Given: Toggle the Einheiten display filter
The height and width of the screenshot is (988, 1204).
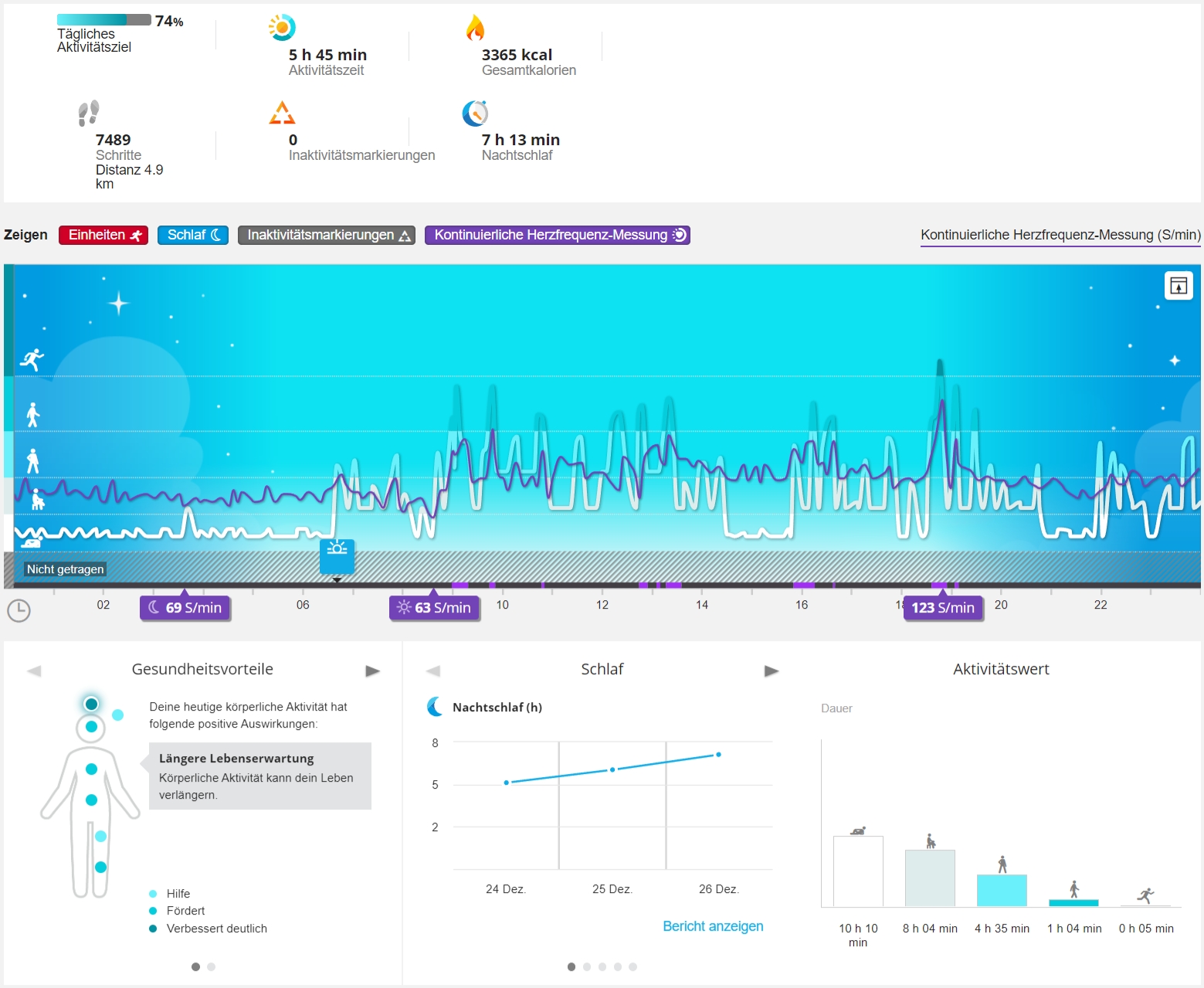Looking at the screenshot, I should click(103, 235).
